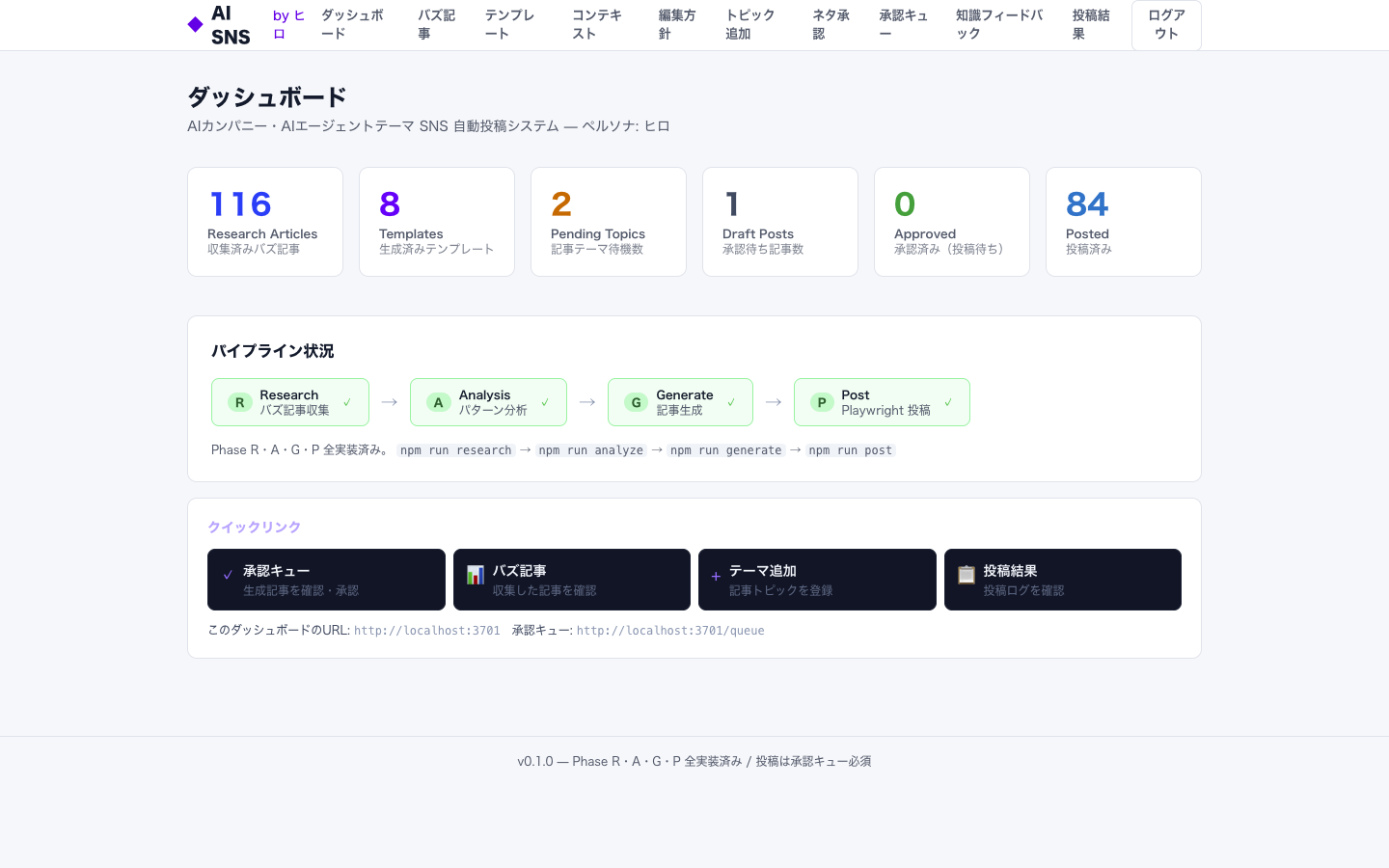Click the バズ記事収集 label in Research step

[294, 410]
